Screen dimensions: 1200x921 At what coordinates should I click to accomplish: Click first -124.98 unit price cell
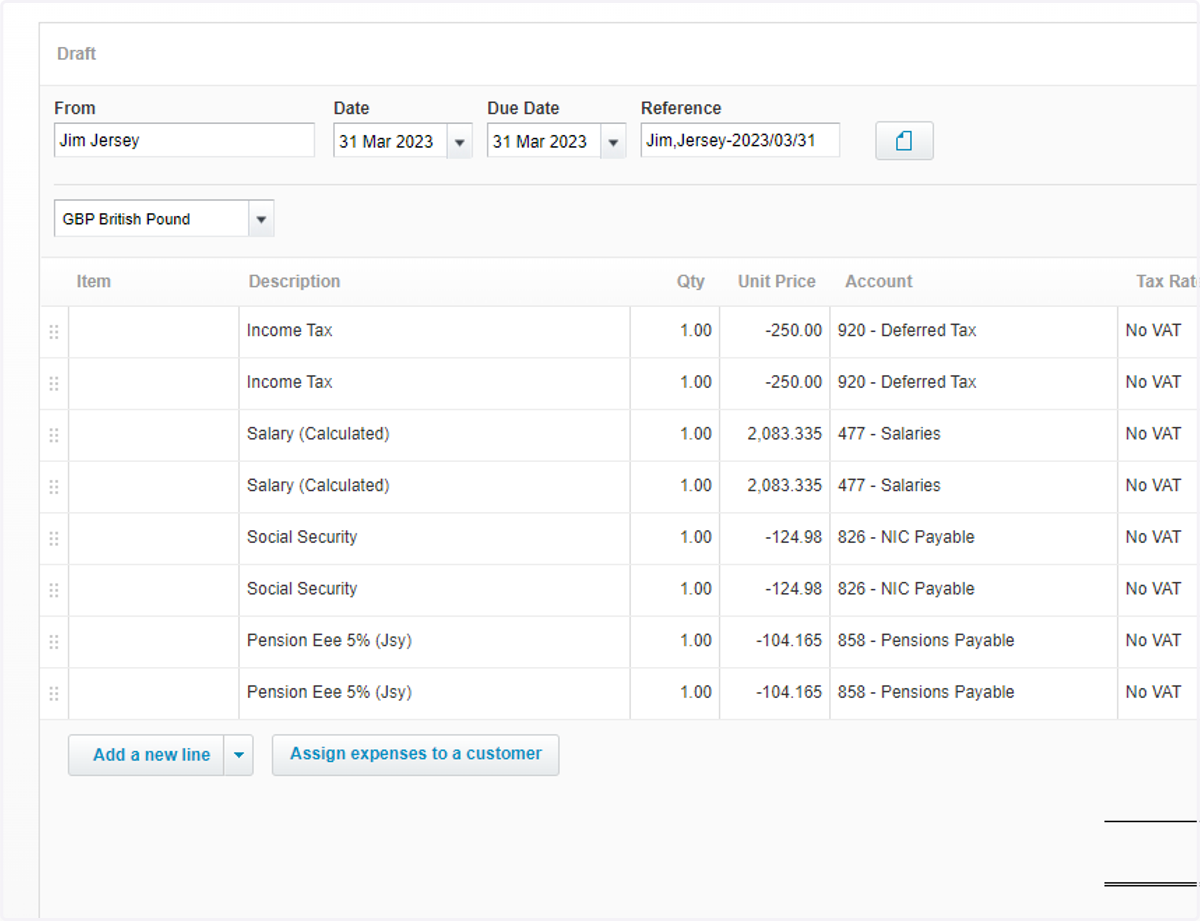[774, 538]
